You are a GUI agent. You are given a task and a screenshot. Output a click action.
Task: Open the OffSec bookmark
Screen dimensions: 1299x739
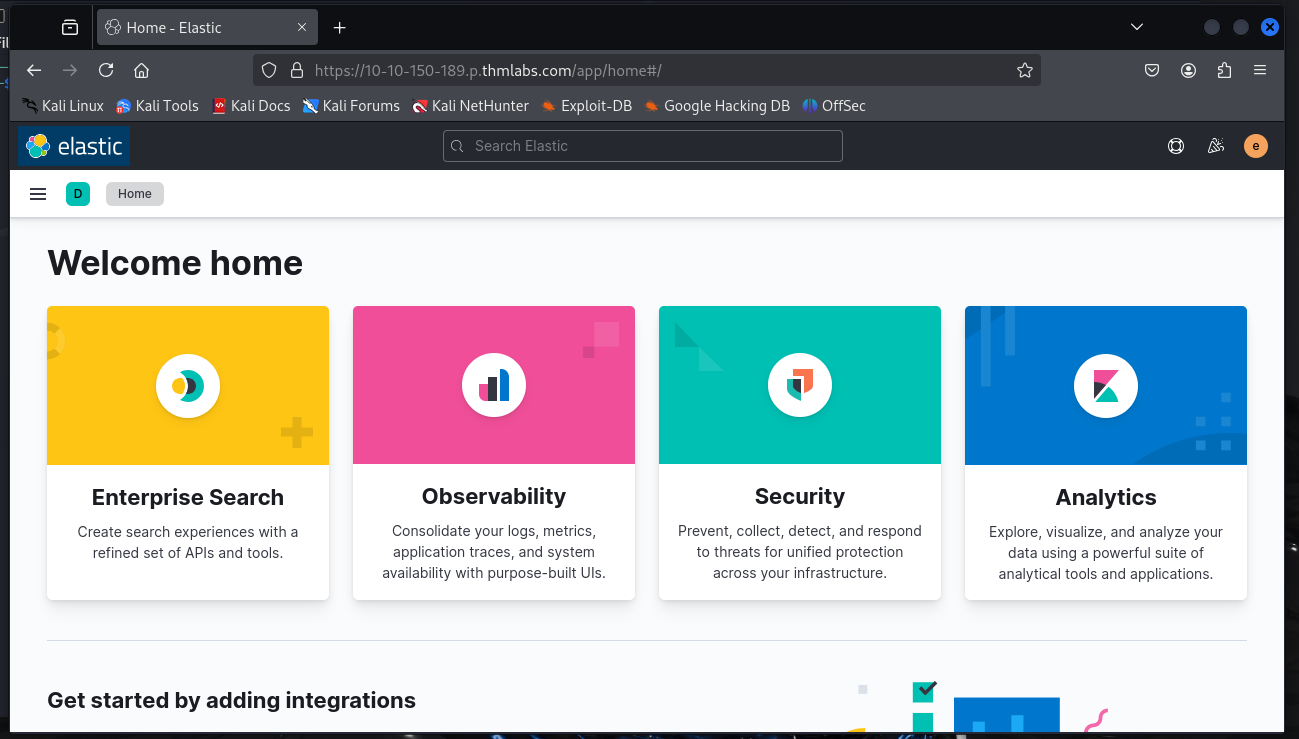click(834, 105)
